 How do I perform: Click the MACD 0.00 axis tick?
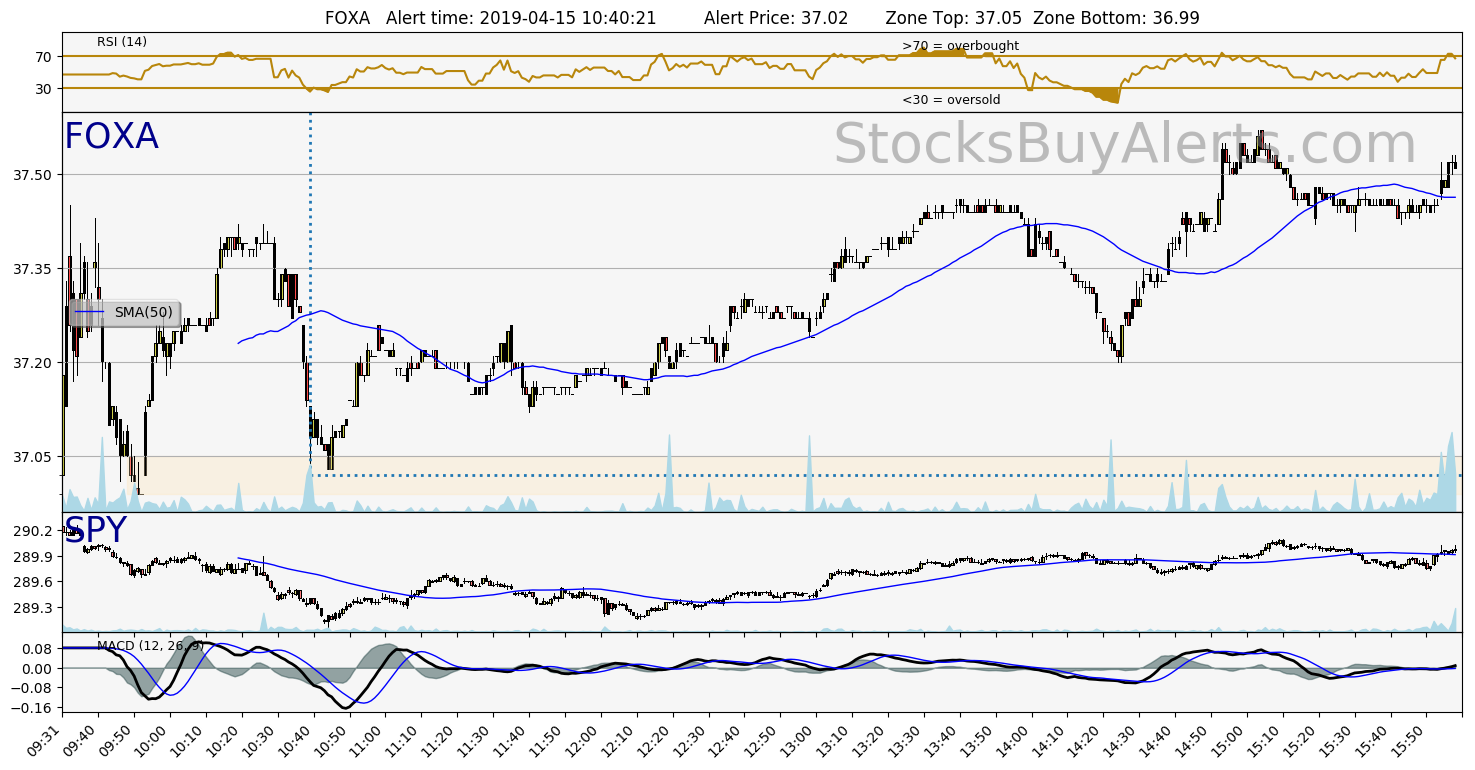point(36,668)
